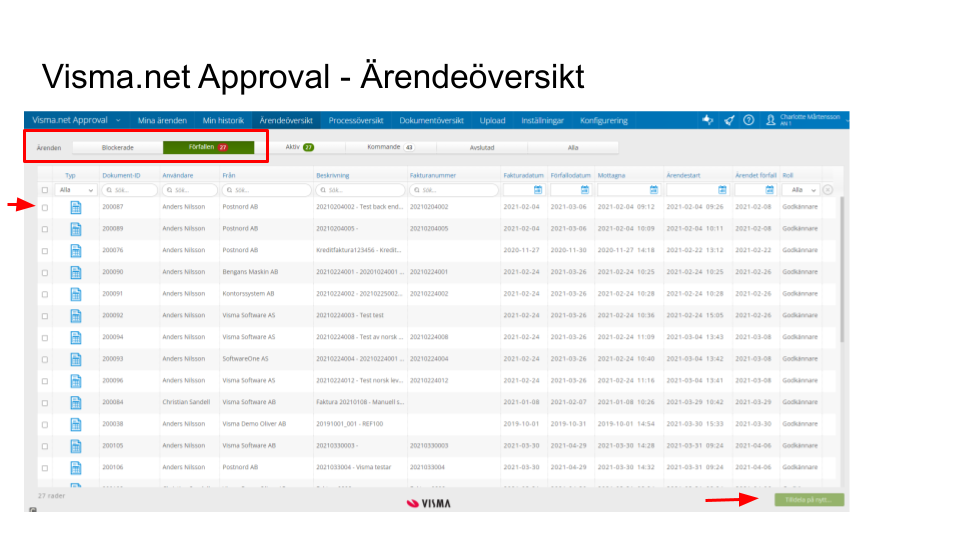Click the Tilldela på nytt button
960x540 pixels.
pyautogui.click(x=809, y=500)
